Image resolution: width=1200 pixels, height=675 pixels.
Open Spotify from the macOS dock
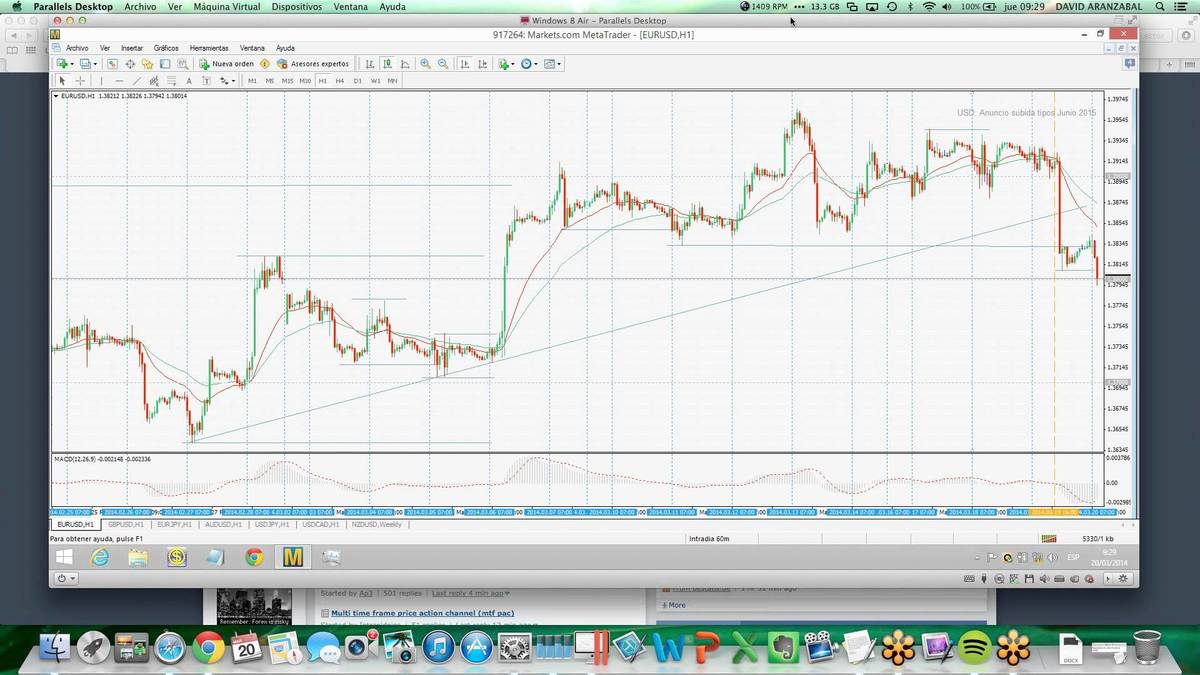coord(974,649)
